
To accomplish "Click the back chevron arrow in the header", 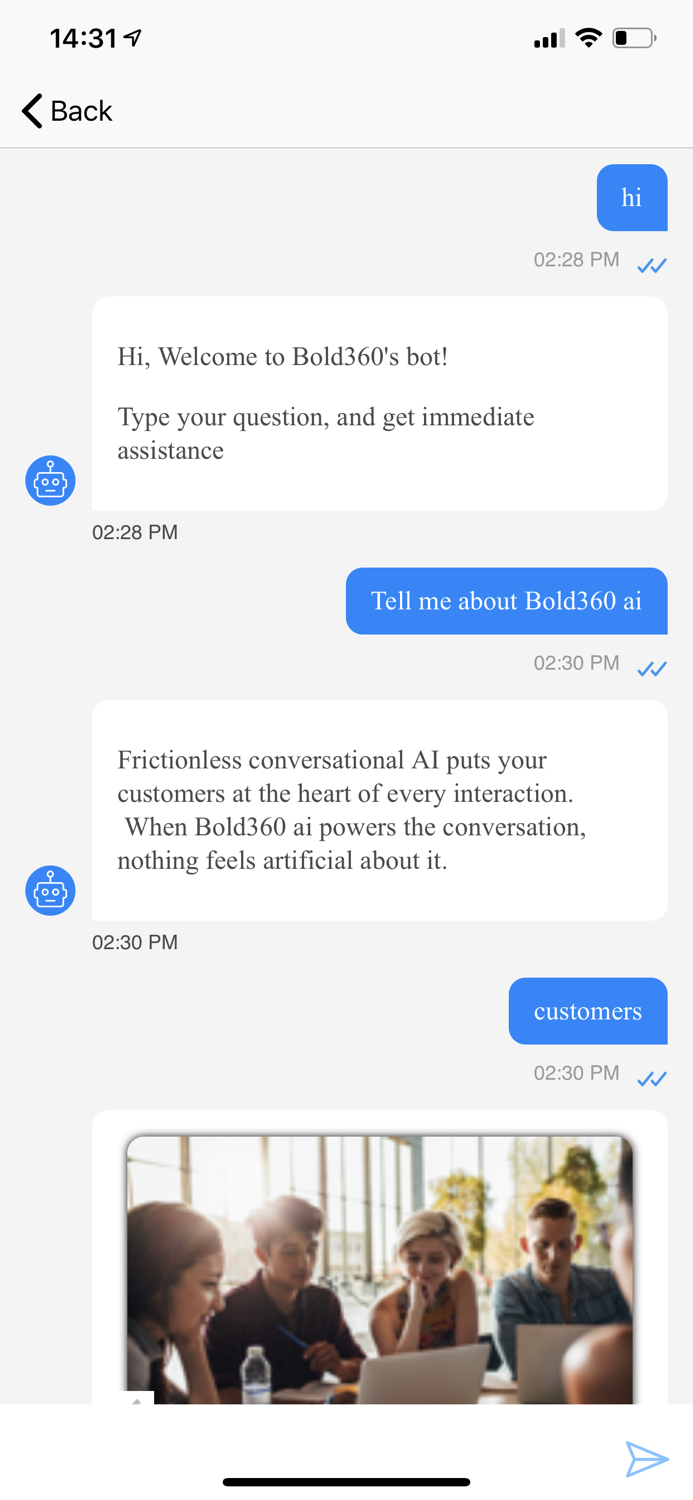I will pos(29,111).
